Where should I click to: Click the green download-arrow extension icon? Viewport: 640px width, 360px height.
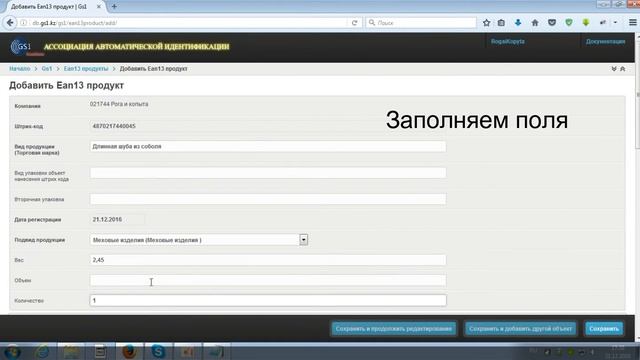(x=586, y=23)
